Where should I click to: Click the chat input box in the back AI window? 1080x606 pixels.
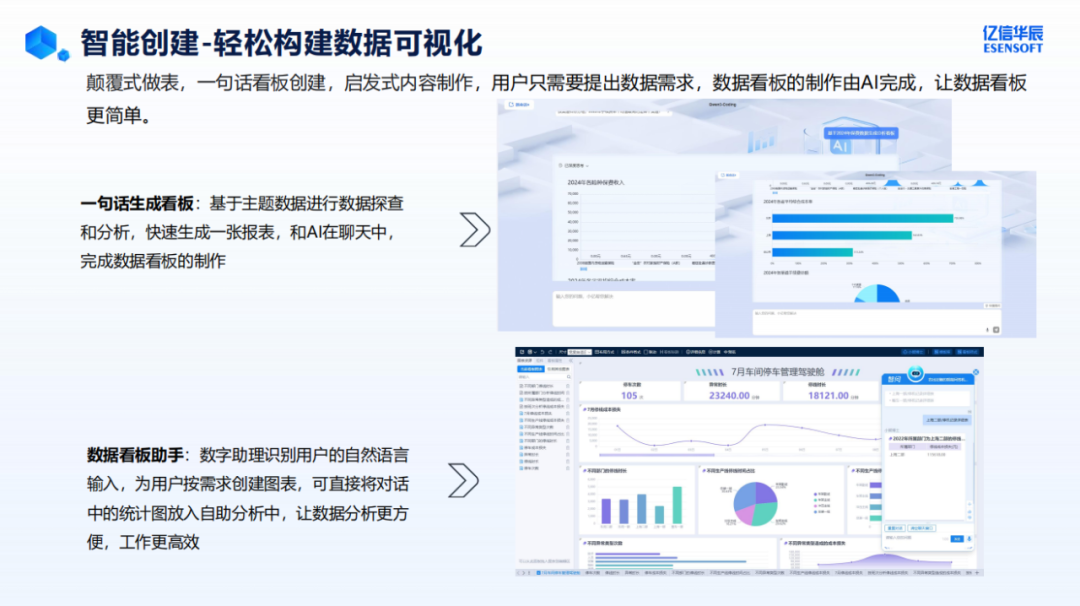(x=634, y=307)
